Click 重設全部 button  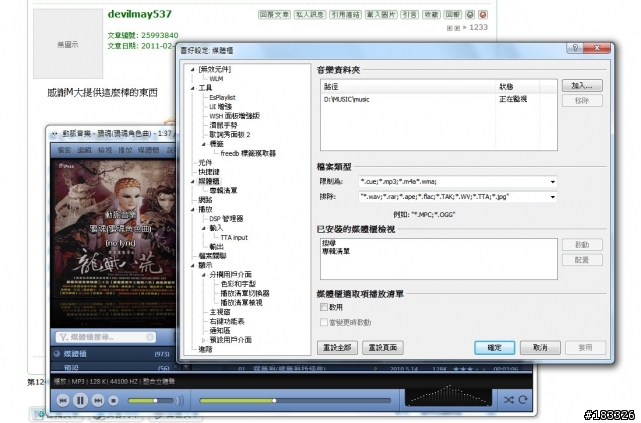(337, 347)
